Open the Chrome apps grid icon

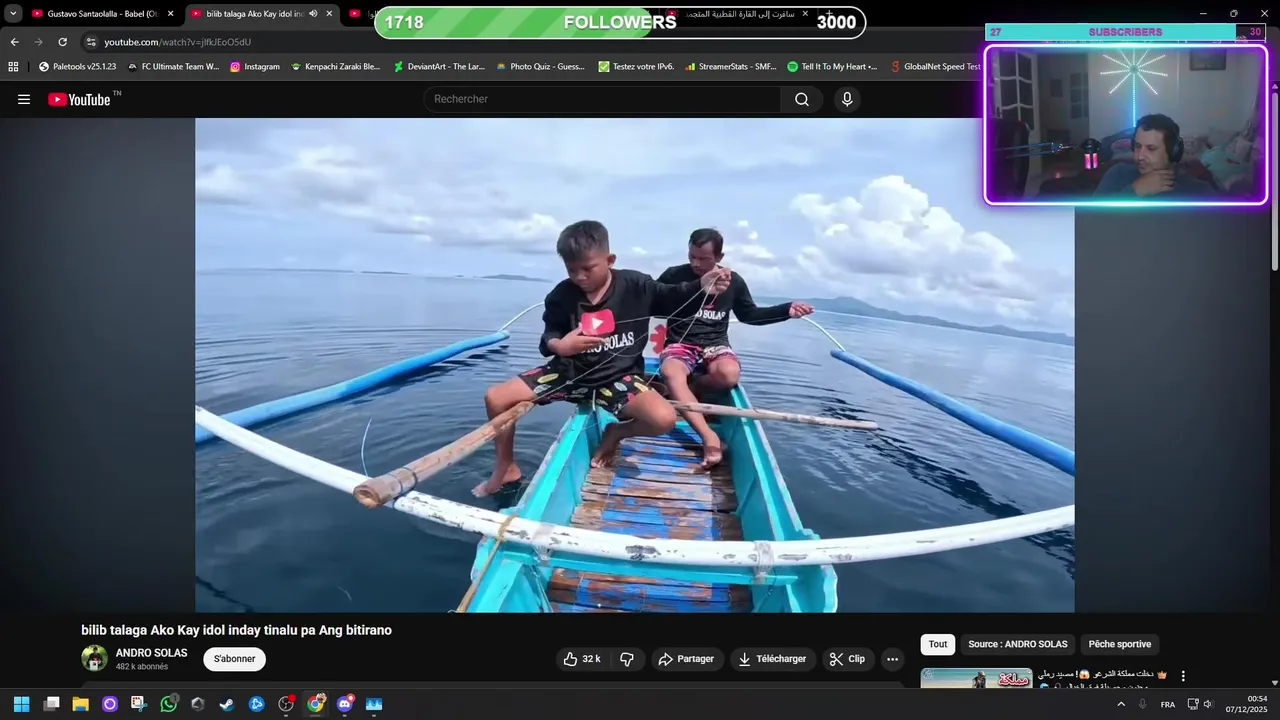[13, 67]
